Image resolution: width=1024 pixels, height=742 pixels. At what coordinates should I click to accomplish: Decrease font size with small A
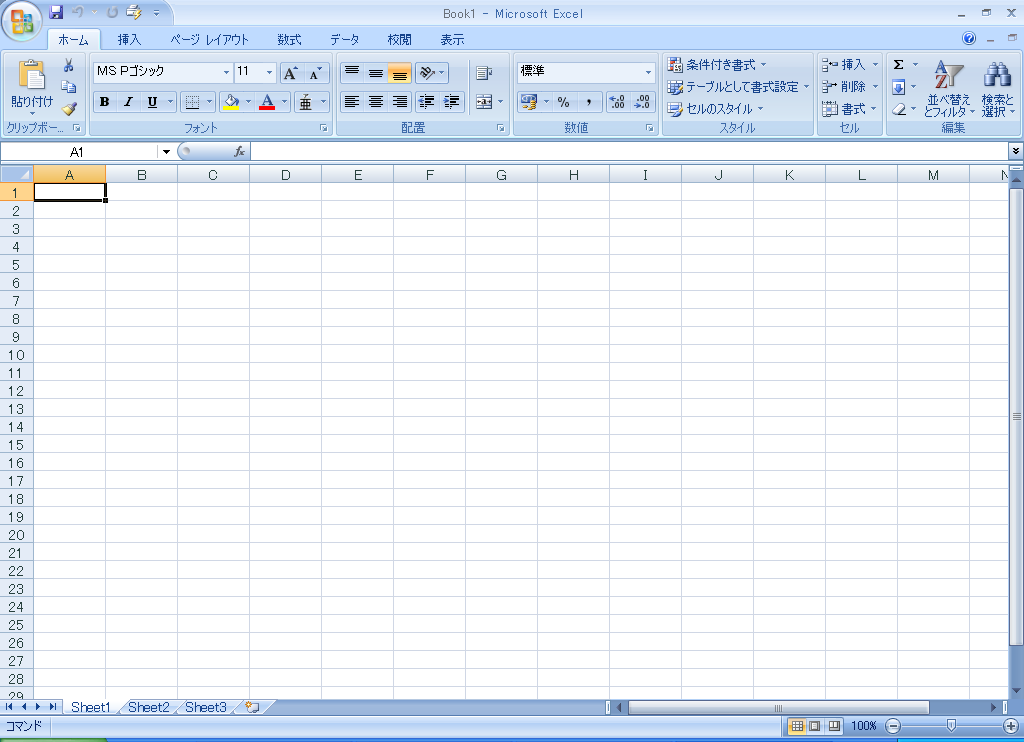tap(315, 73)
